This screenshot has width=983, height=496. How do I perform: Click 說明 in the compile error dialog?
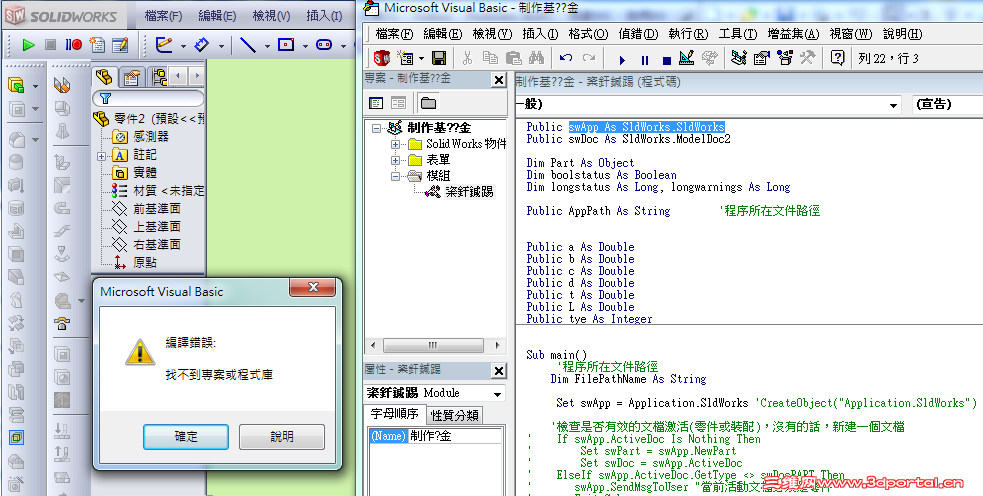point(281,436)
